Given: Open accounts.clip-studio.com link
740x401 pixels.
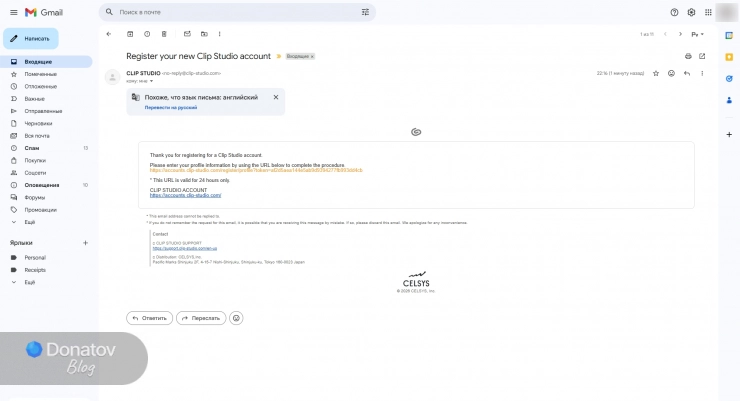Looking at the screenshot, I should click(x=185, y=195).
